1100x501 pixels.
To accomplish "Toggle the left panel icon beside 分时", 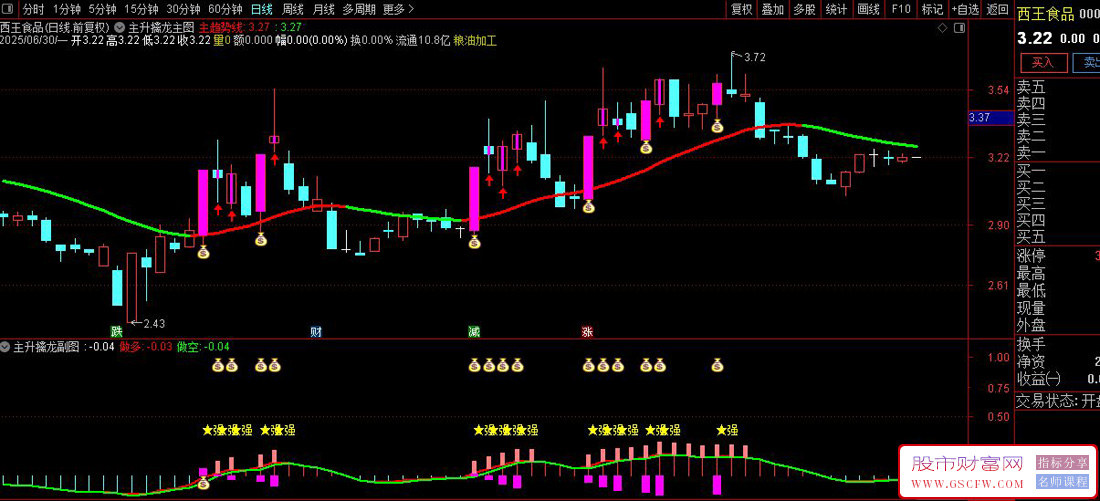I will tap(8, 10).
